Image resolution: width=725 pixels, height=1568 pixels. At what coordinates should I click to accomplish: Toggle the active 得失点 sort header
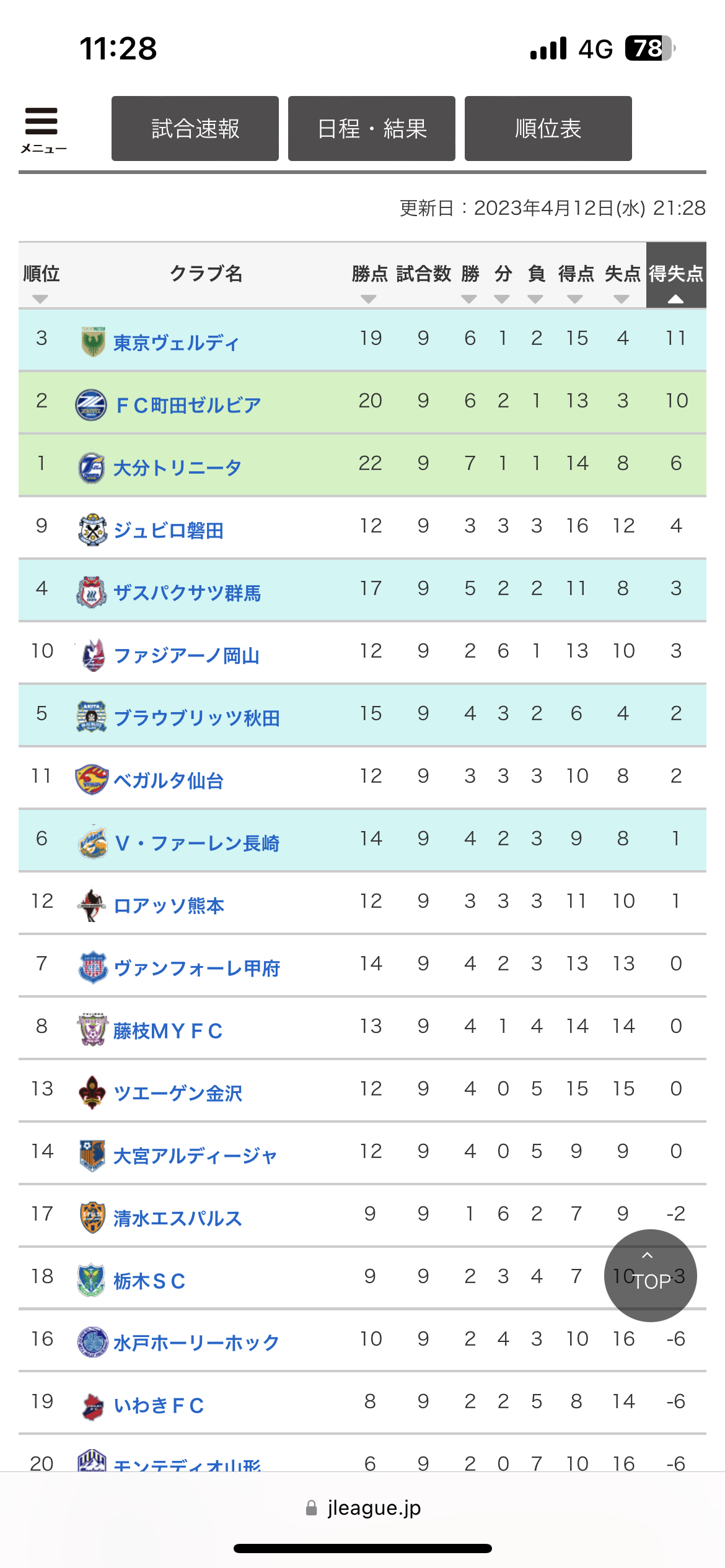pos(676,275)
